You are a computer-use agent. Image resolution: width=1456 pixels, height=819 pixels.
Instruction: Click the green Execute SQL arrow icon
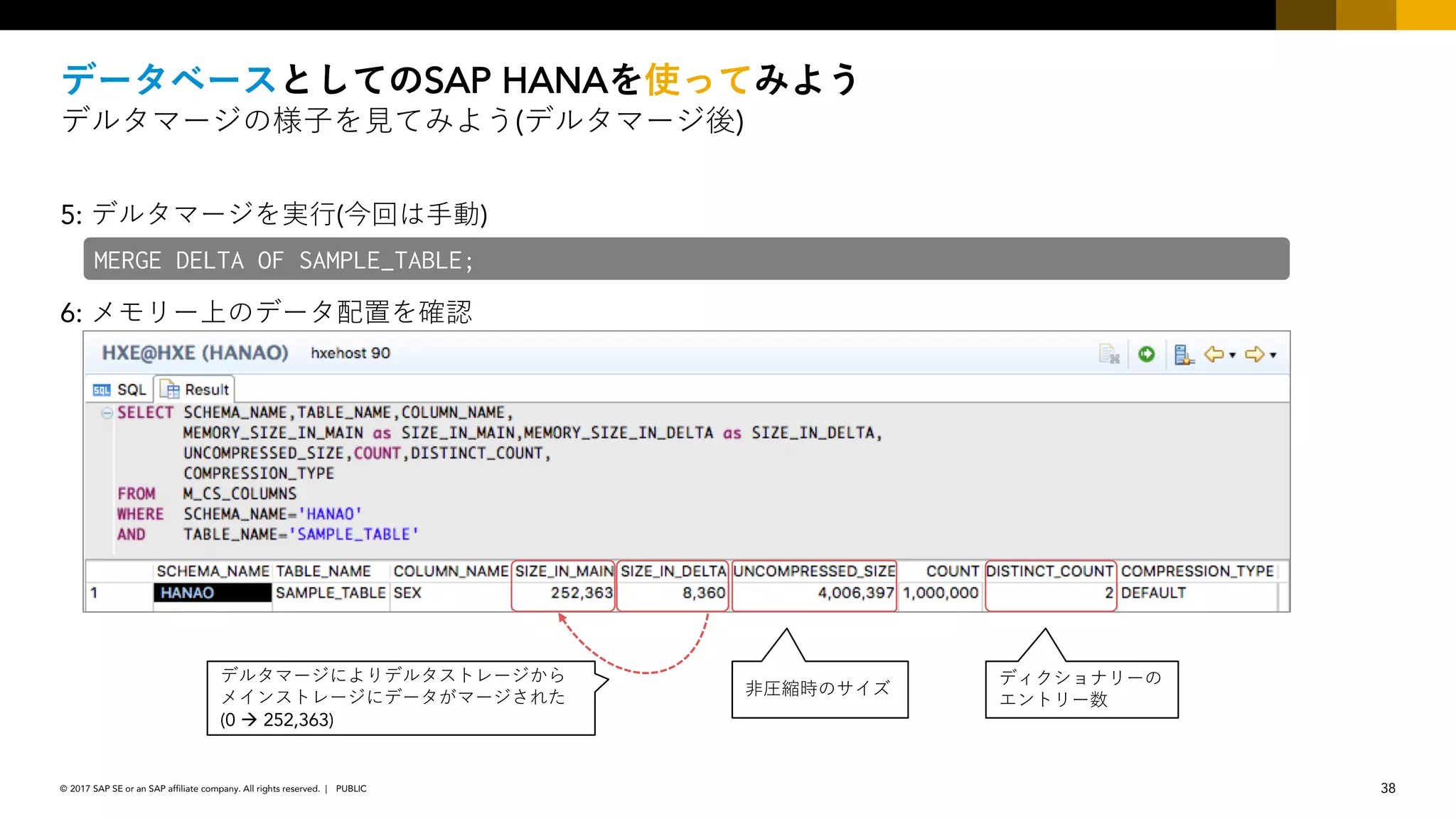[x=1146, y=354]
